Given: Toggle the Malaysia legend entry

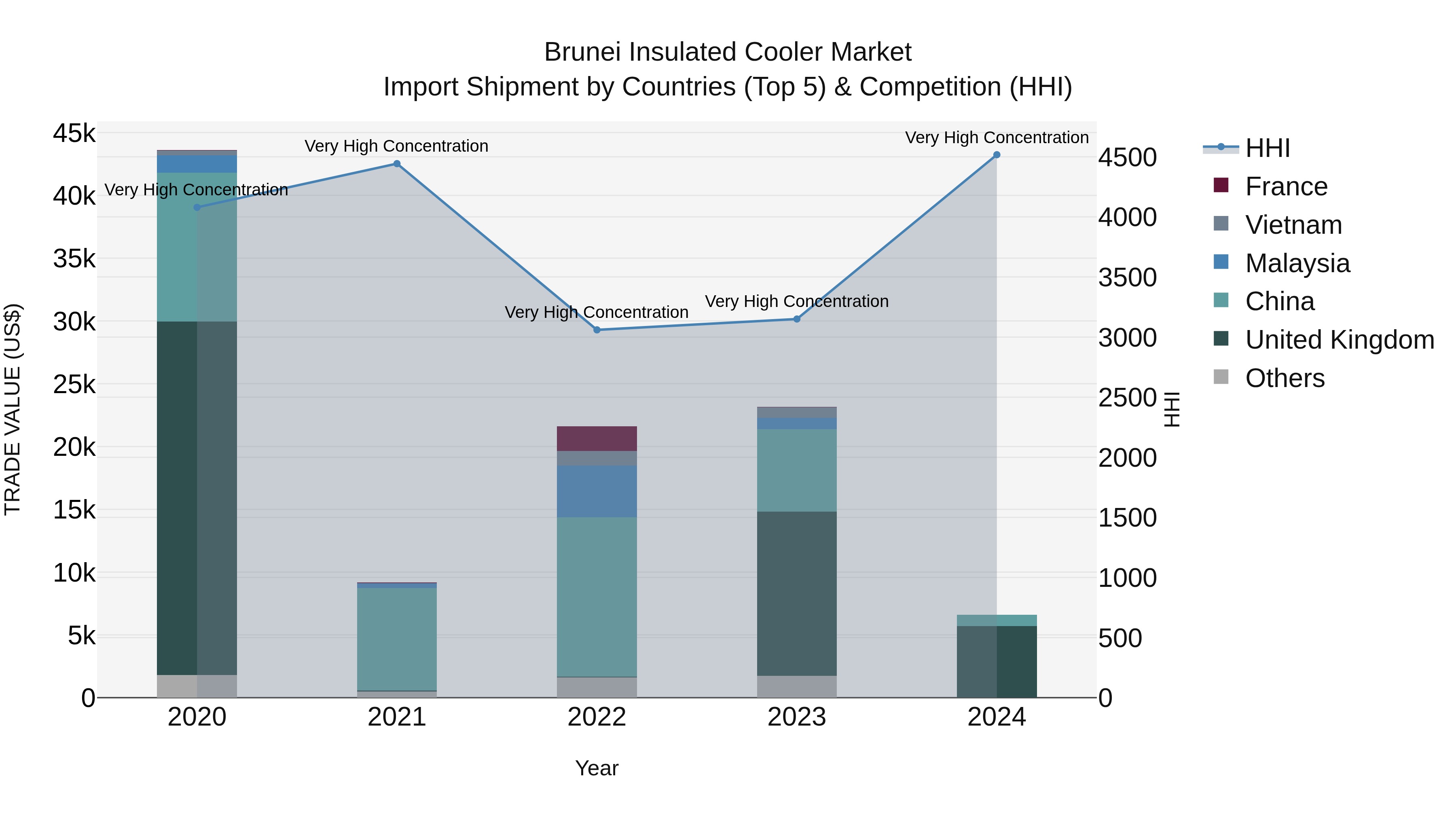Looking at the screenshot, I should point(1281,263).
